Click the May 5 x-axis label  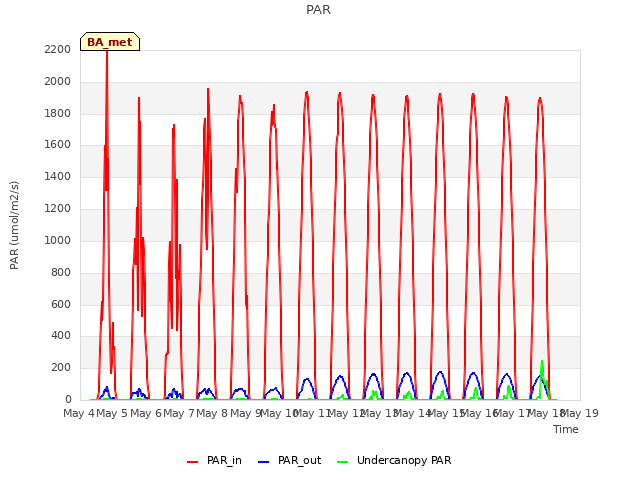[112, 413]
